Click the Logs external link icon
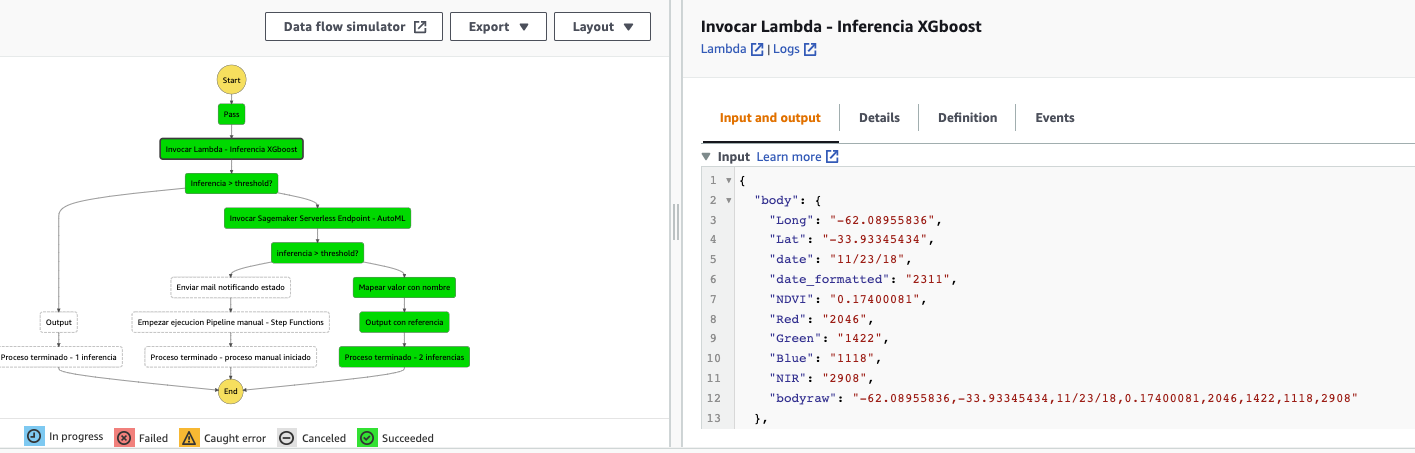The image size is (1415, 453). 810,49
